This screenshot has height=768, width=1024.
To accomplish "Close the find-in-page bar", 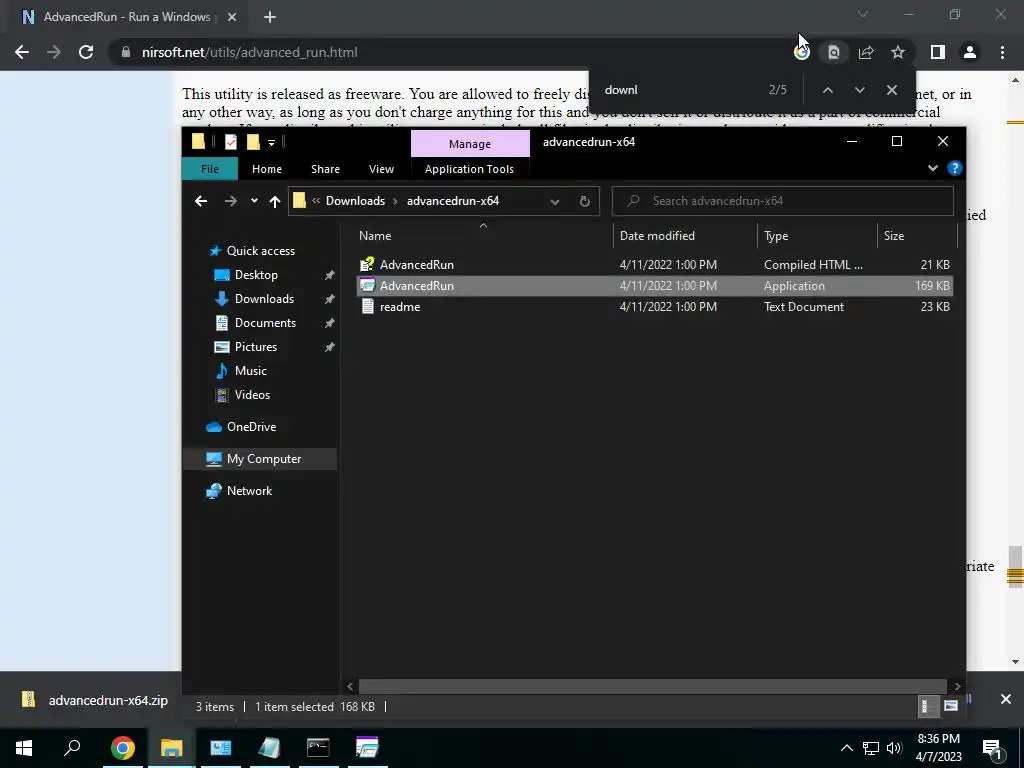I will (892, 90).
